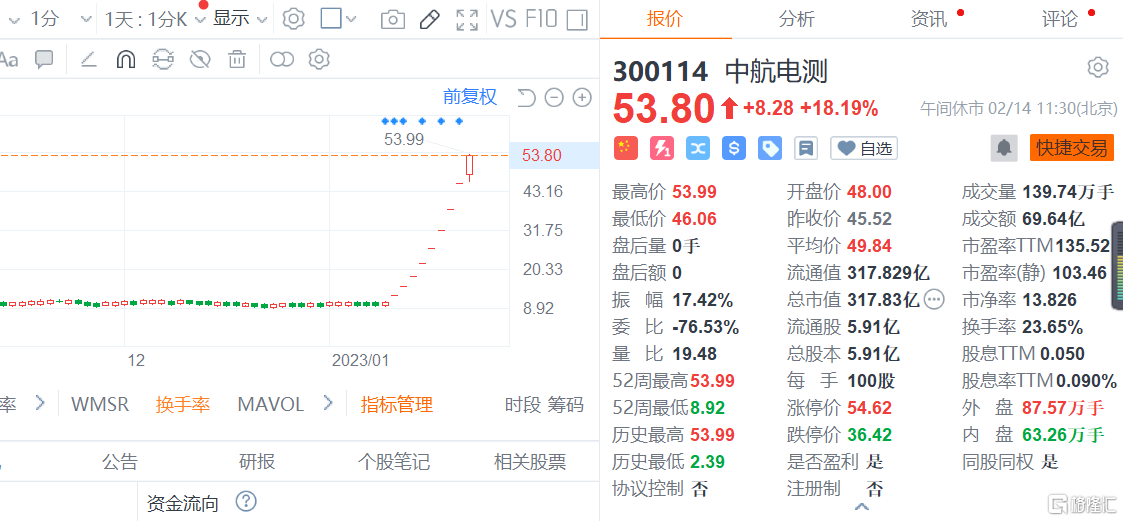Screen dimensions: 1123x521
Task: Select the trend line drawing tool
Action: [89, 59]
